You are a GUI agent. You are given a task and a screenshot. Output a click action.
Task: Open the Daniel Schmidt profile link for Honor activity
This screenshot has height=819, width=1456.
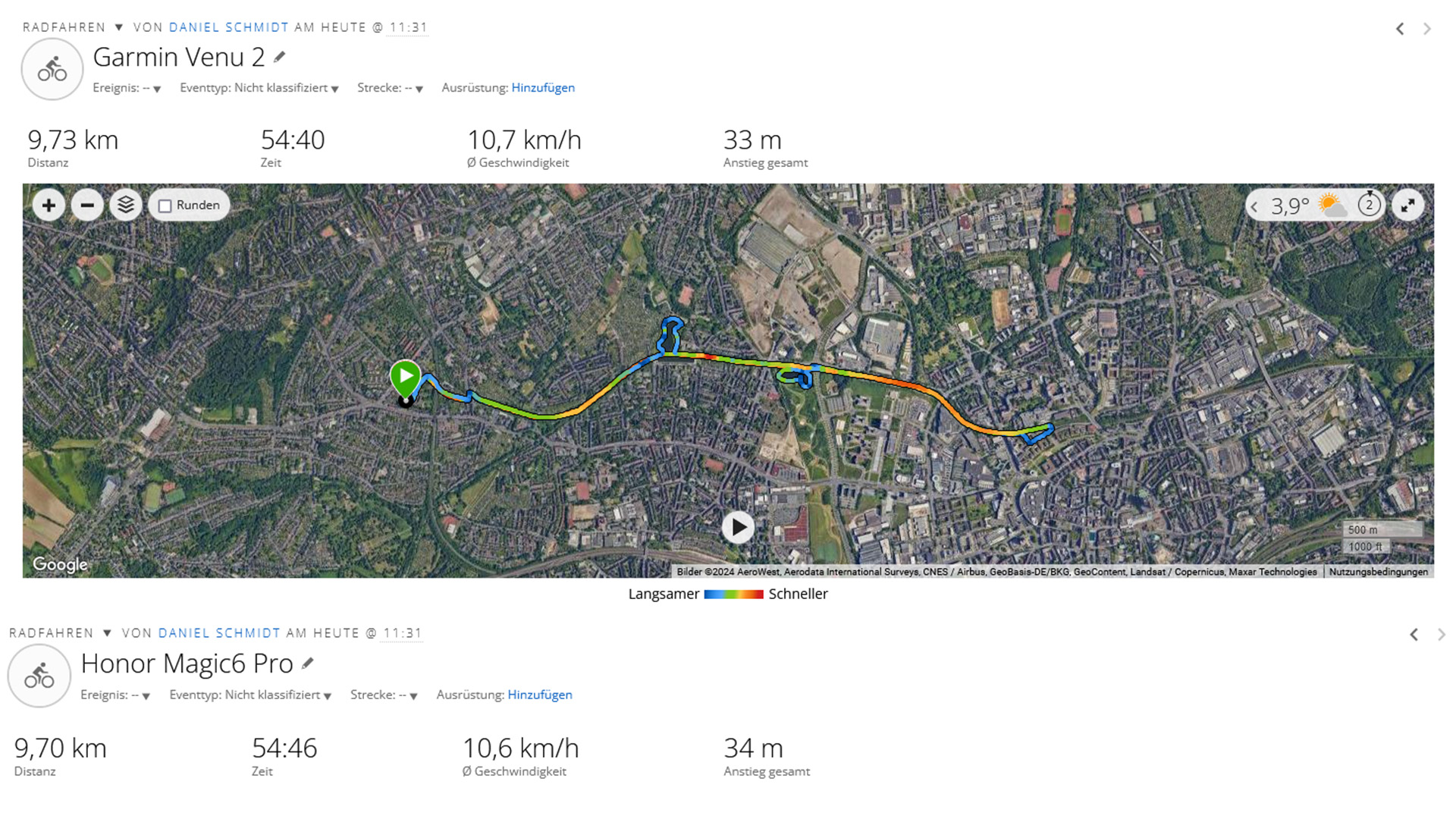(219, 633)
